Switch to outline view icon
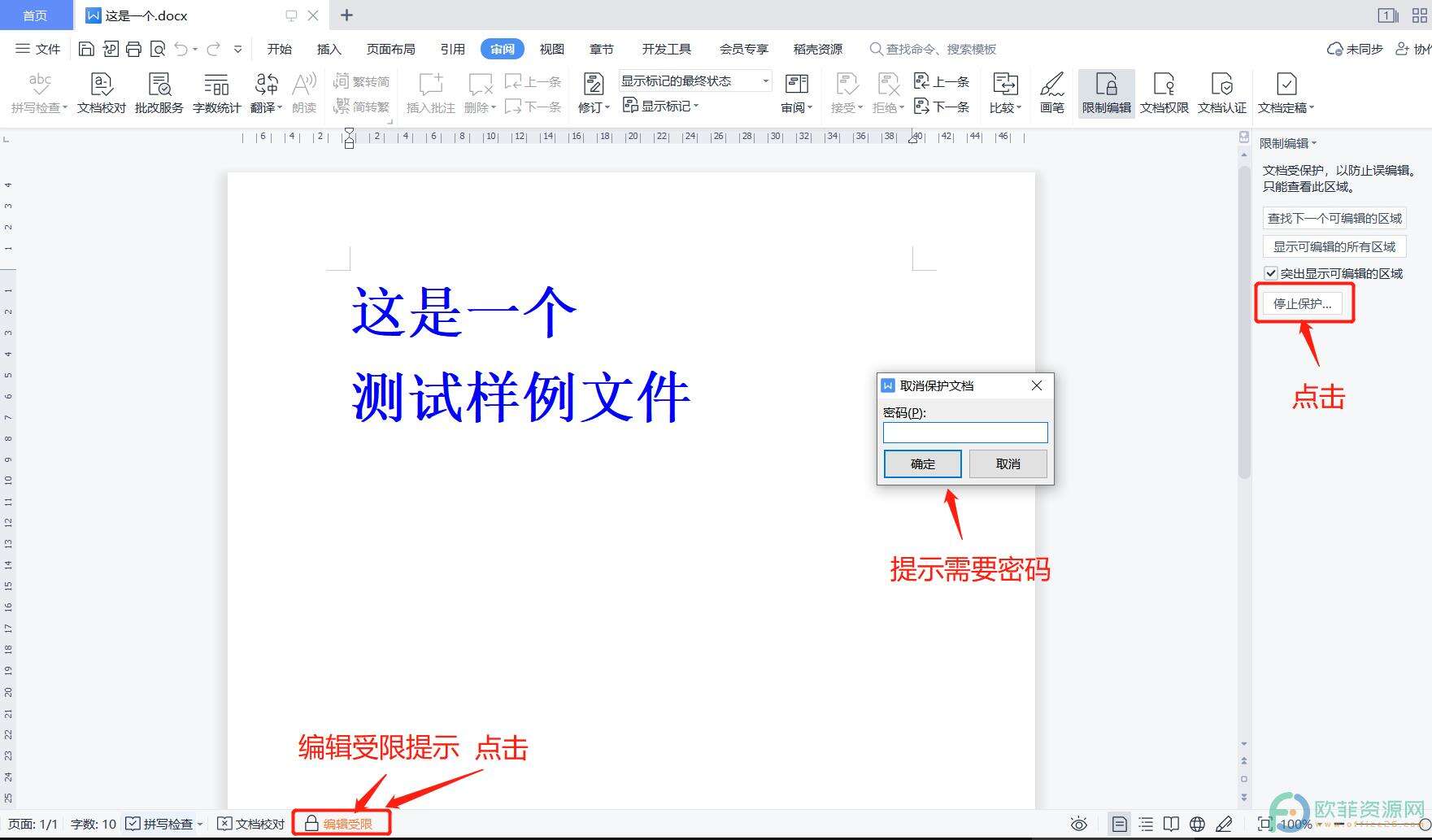 (1146, 824)
